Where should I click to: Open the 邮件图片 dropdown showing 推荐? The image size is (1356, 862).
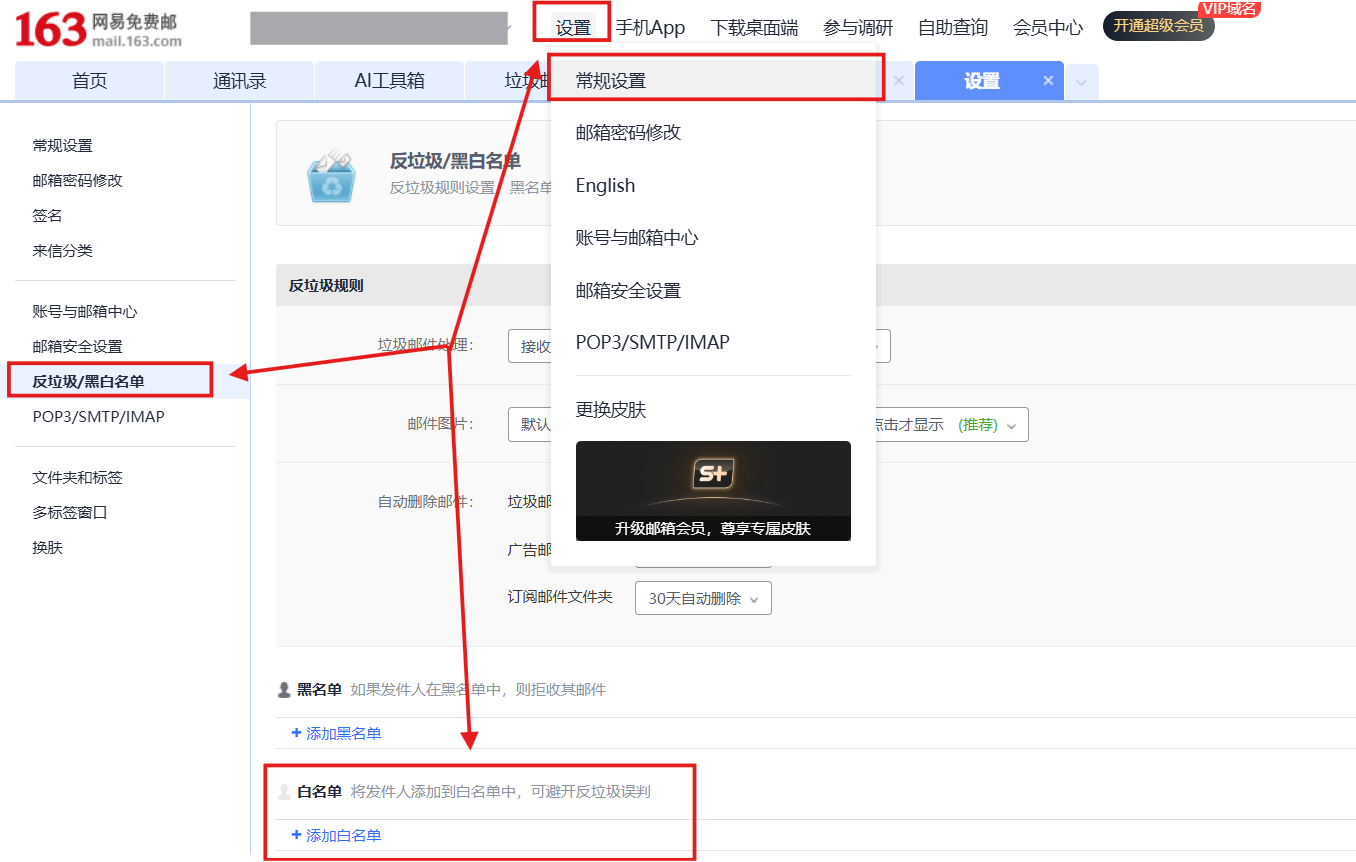1010,425
